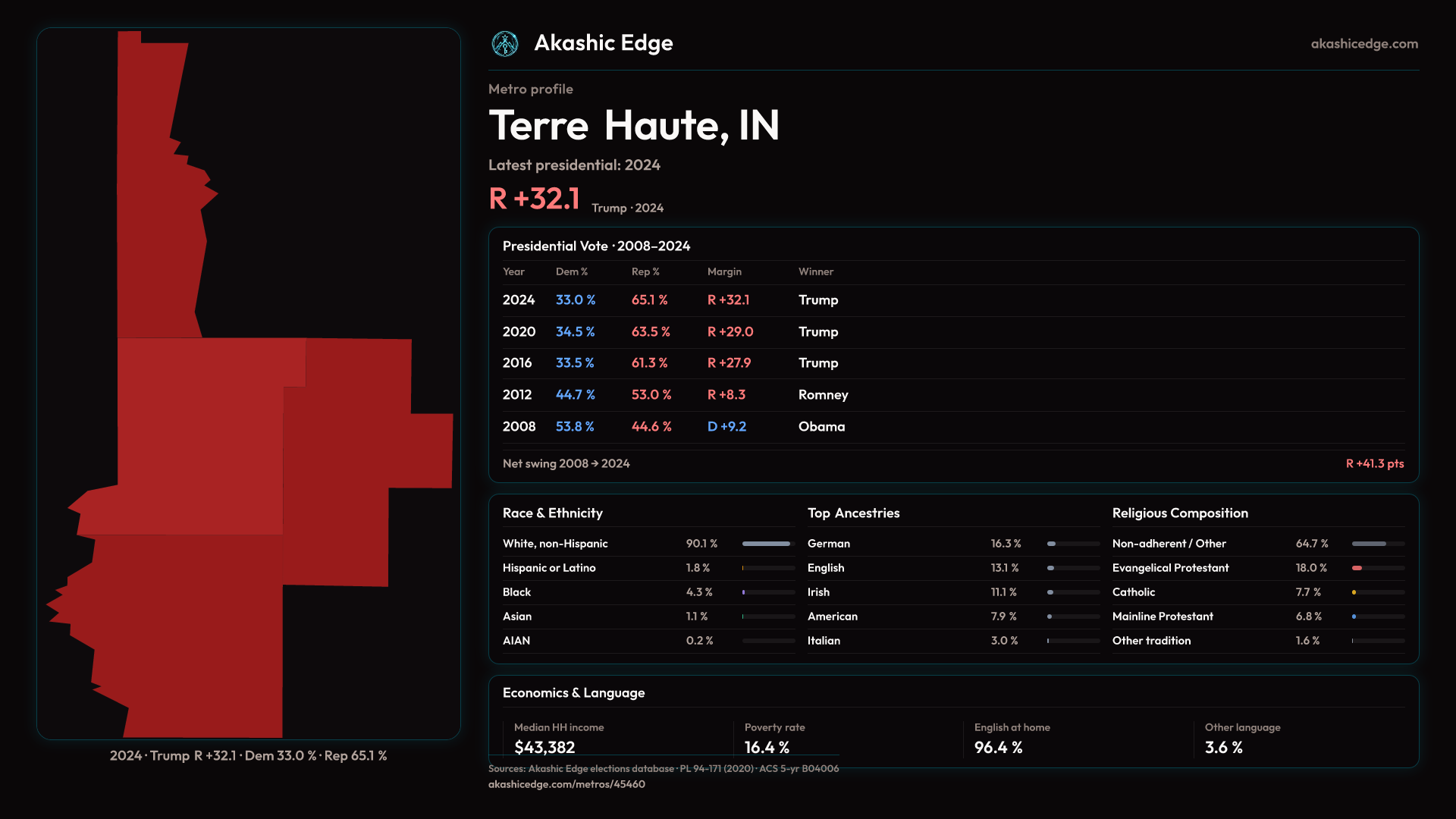Click the Winner column header
Image resolution: width=1456 pixels, height=819 pixels.
click(815, 271)
